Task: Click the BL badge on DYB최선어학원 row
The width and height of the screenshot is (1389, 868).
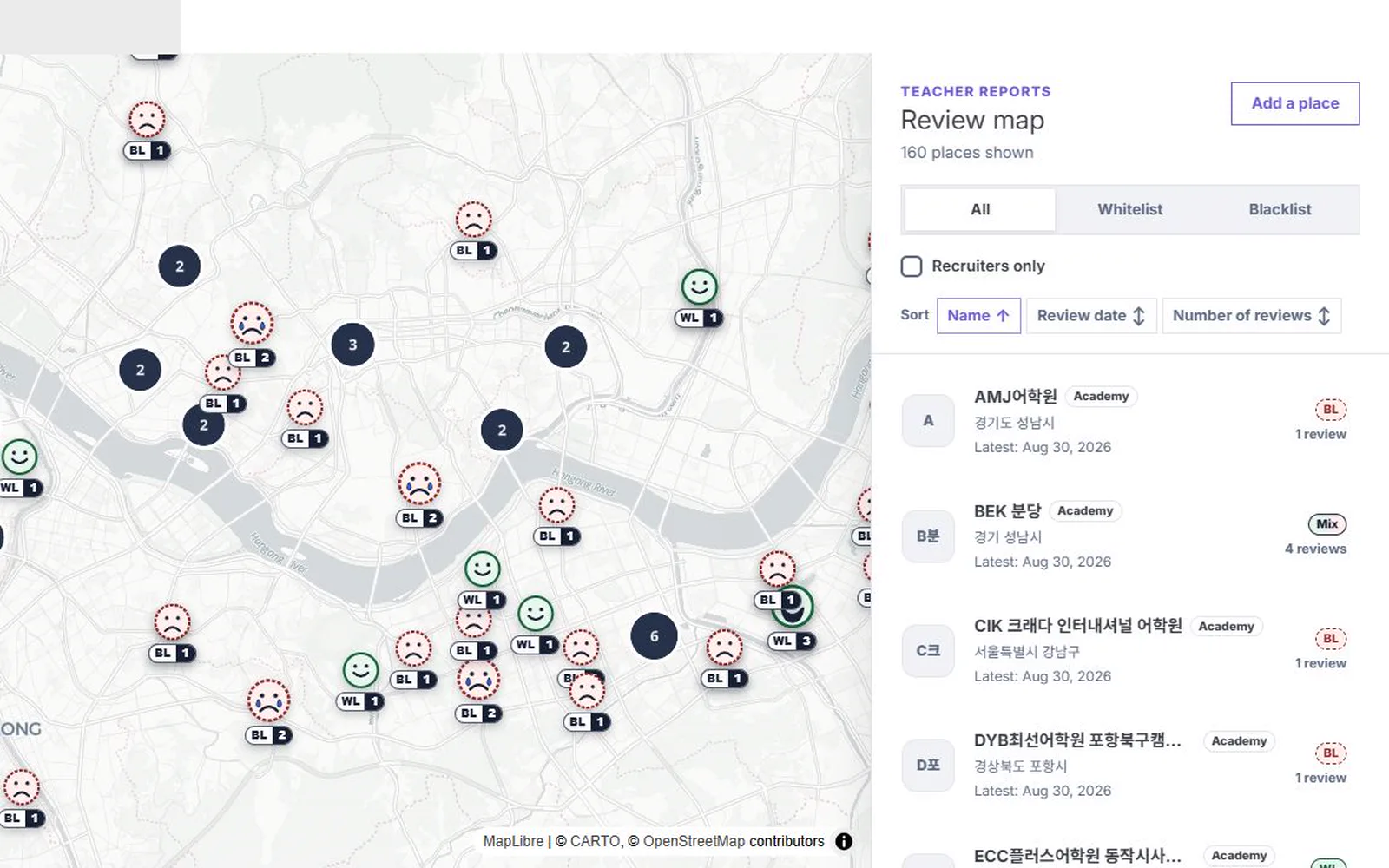Action: click(x=1330, y=753)
